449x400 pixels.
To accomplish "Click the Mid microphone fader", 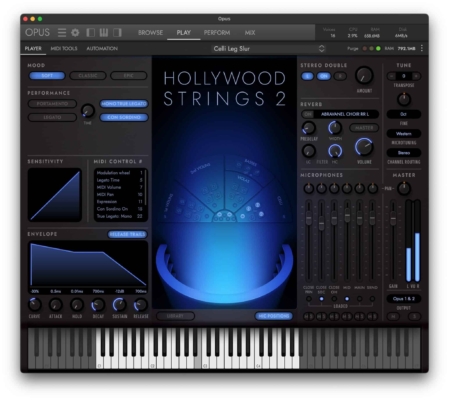I will click(347, 215).
